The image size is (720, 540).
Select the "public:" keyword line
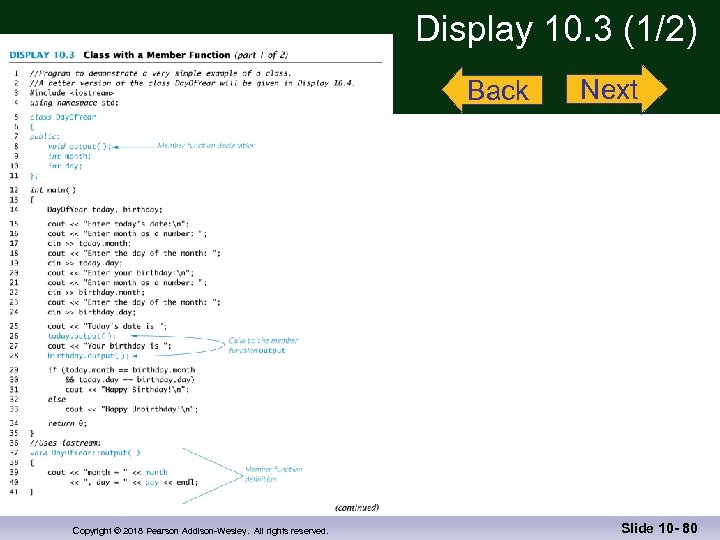point(45,136)
